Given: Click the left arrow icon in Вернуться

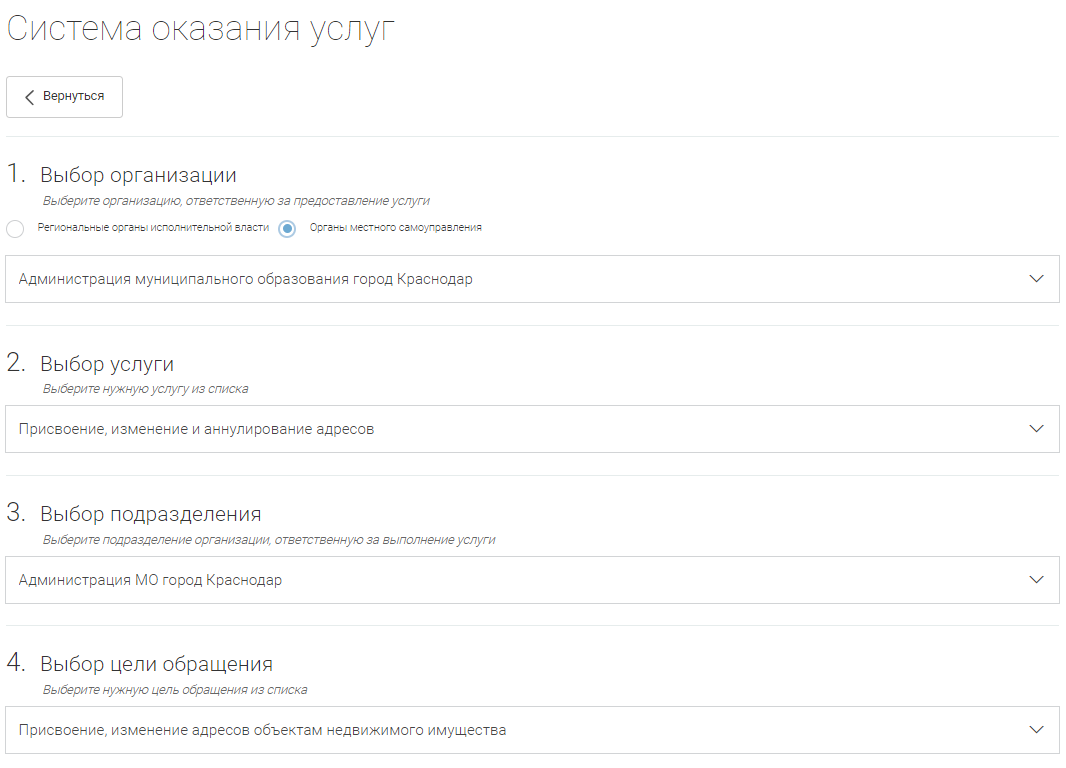Looking at the screenshot, I should click(30, 97).
